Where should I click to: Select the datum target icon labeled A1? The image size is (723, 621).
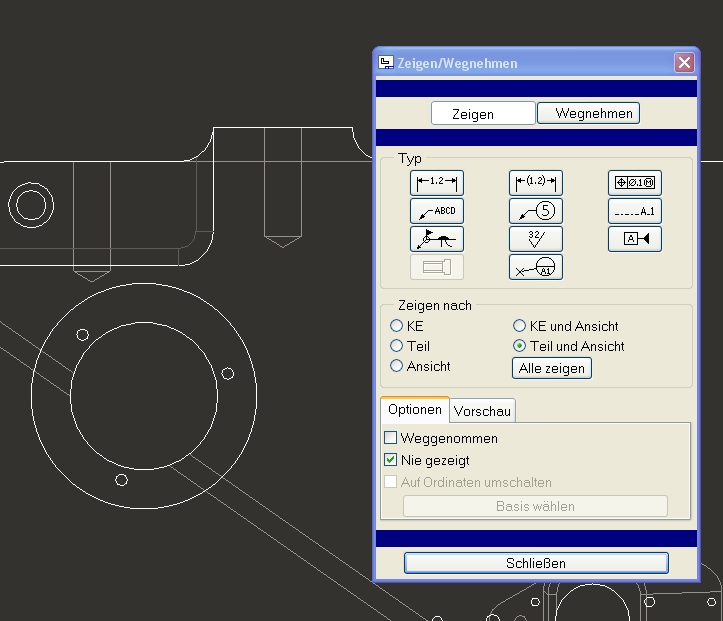click(536, 267)
